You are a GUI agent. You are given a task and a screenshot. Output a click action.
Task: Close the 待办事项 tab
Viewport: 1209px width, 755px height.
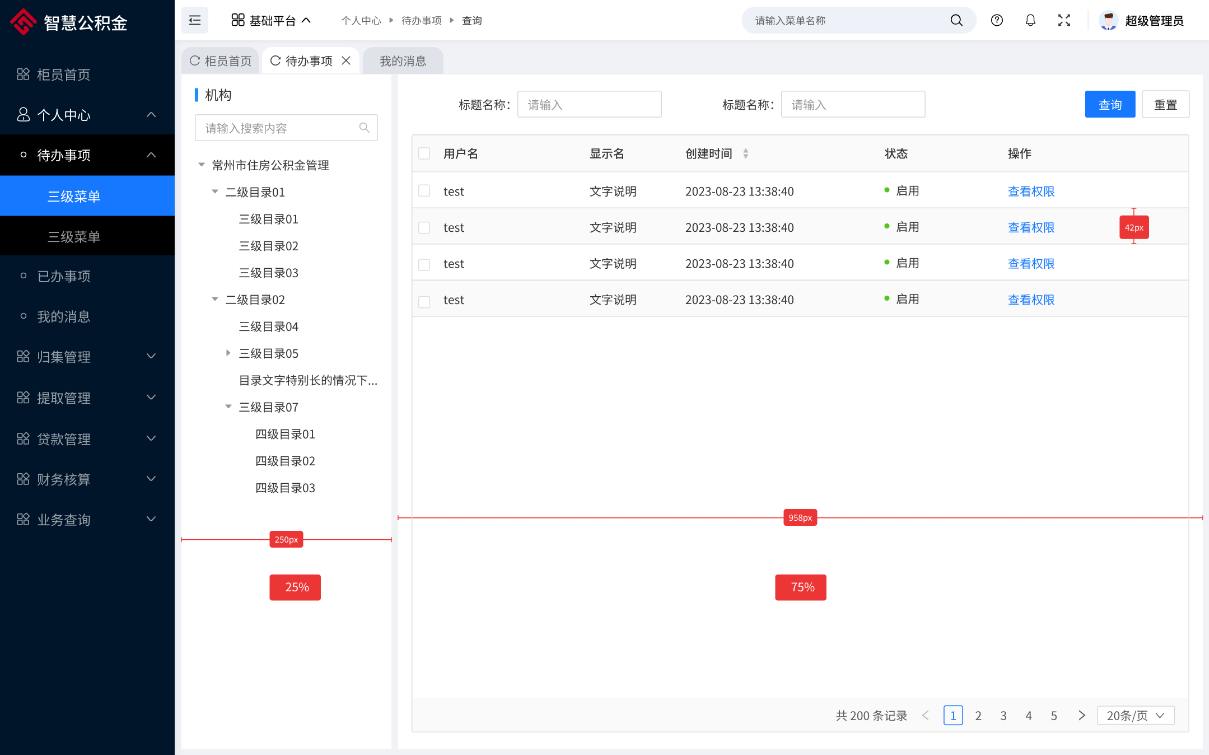346,61
